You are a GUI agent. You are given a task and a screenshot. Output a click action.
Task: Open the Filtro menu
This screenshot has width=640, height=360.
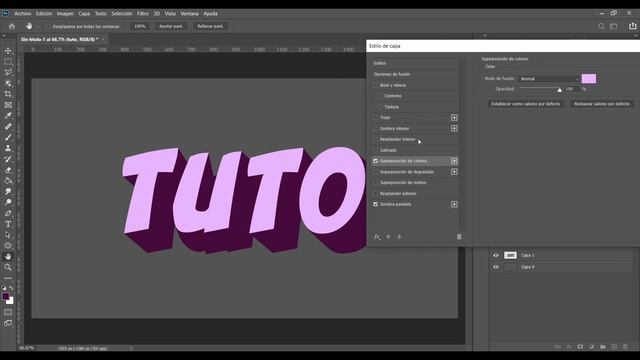143,13
